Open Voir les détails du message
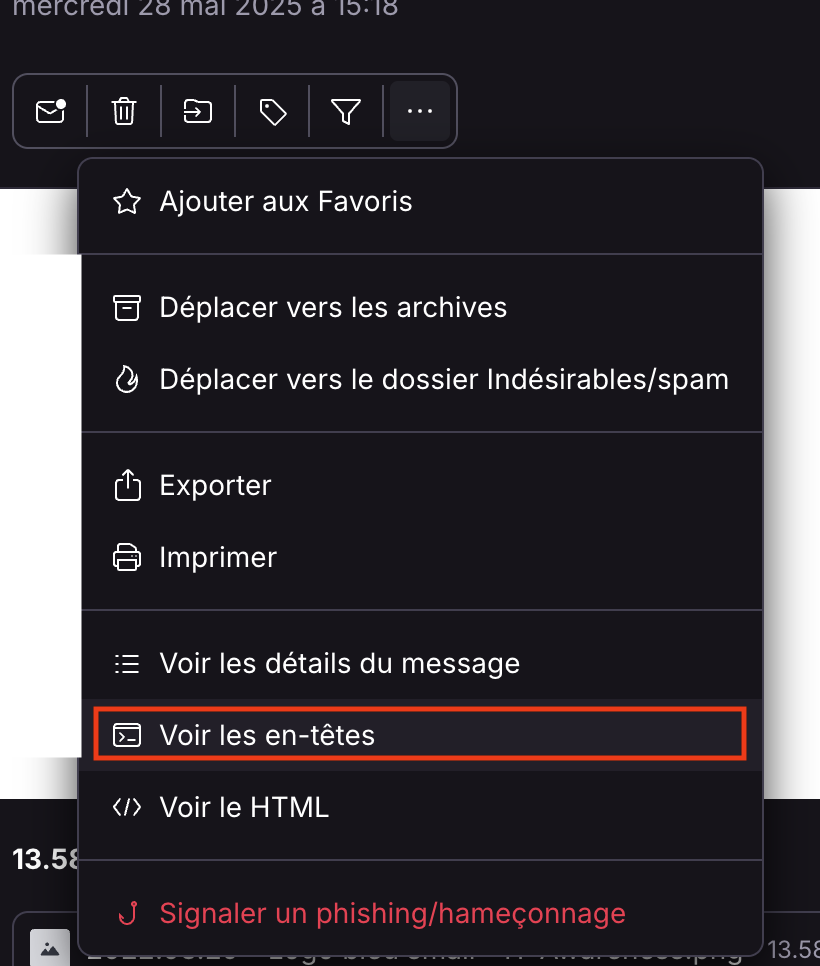820x966 pixels. click(339, 663)
